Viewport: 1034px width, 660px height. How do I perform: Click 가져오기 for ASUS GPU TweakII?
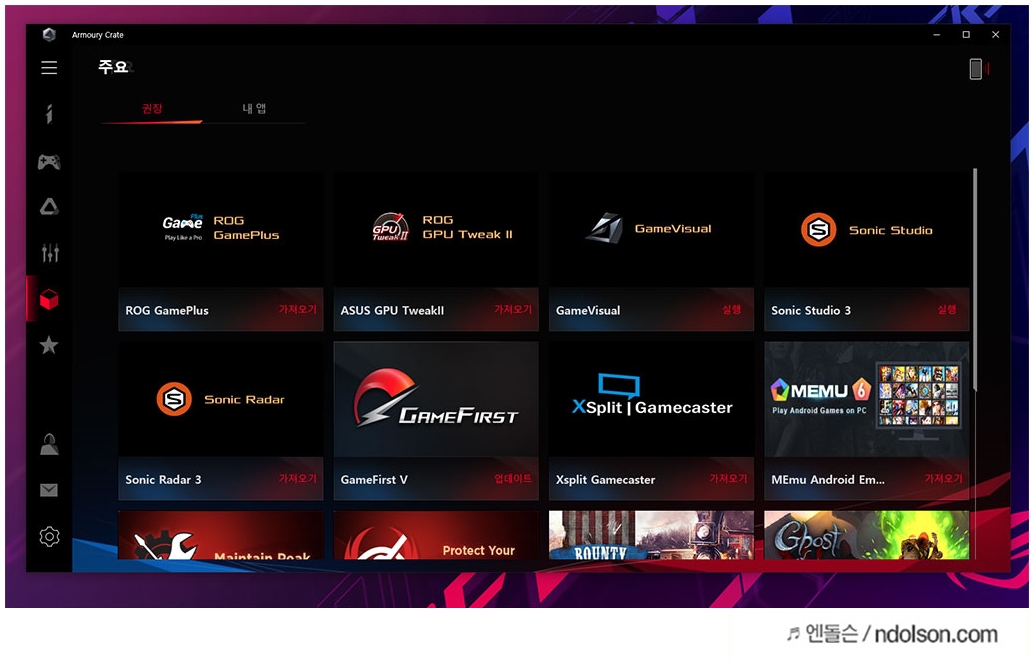pos(512,309)
